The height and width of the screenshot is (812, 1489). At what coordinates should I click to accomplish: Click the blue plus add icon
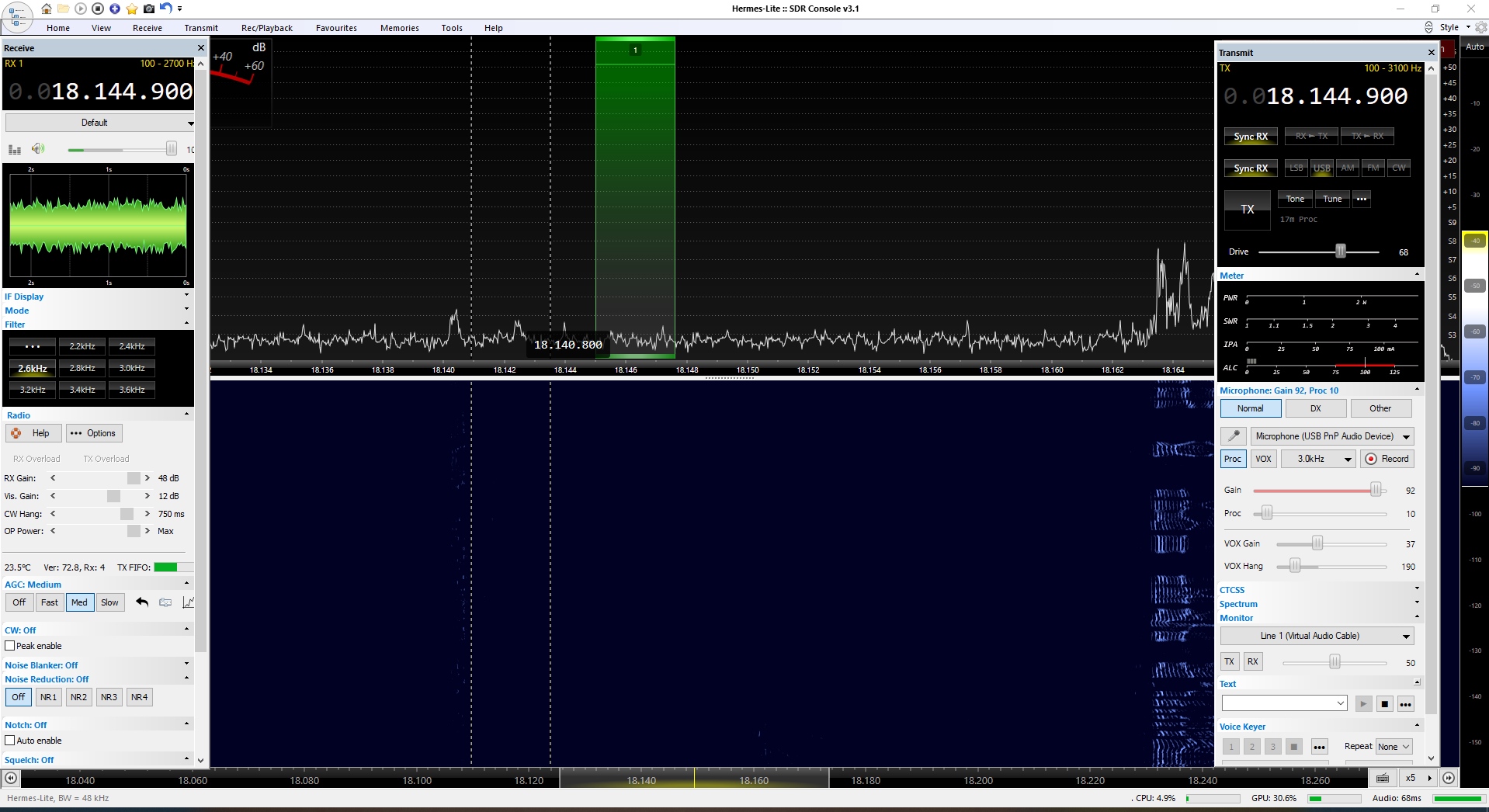pyautogui.click(x=115, y=9)
